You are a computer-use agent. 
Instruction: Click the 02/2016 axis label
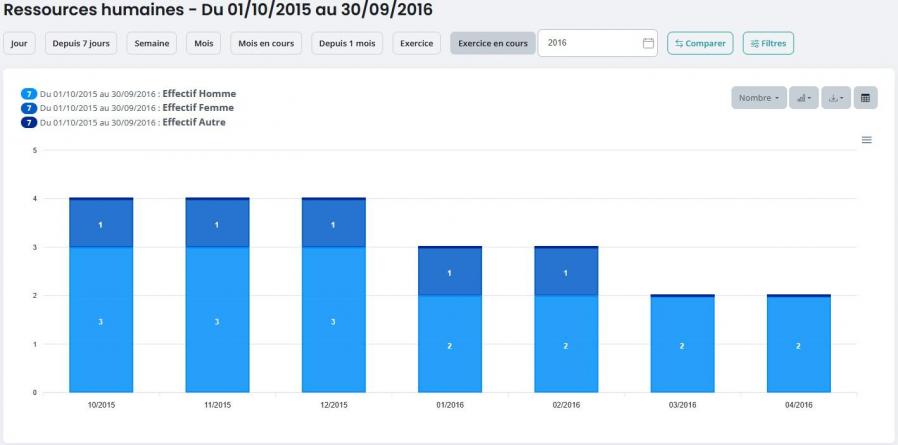click(x=566, y=405)
